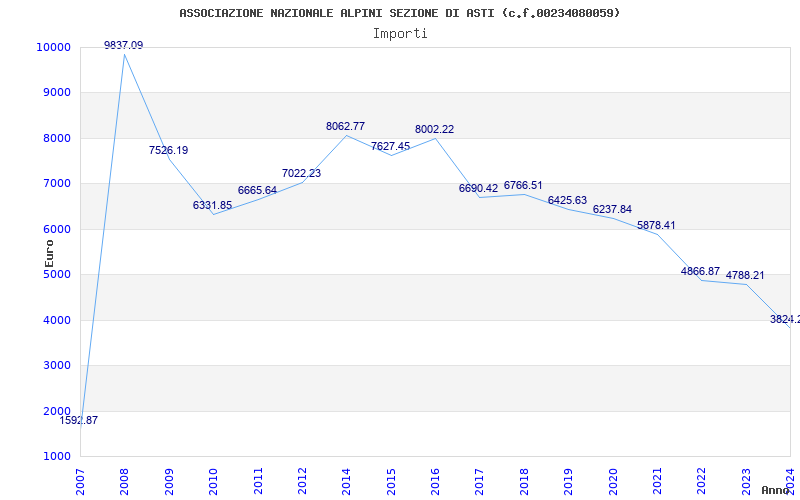Click the 9000 y-axis tick label
The height and width of the screenshot is (500, 800).
tap(57, 93)
